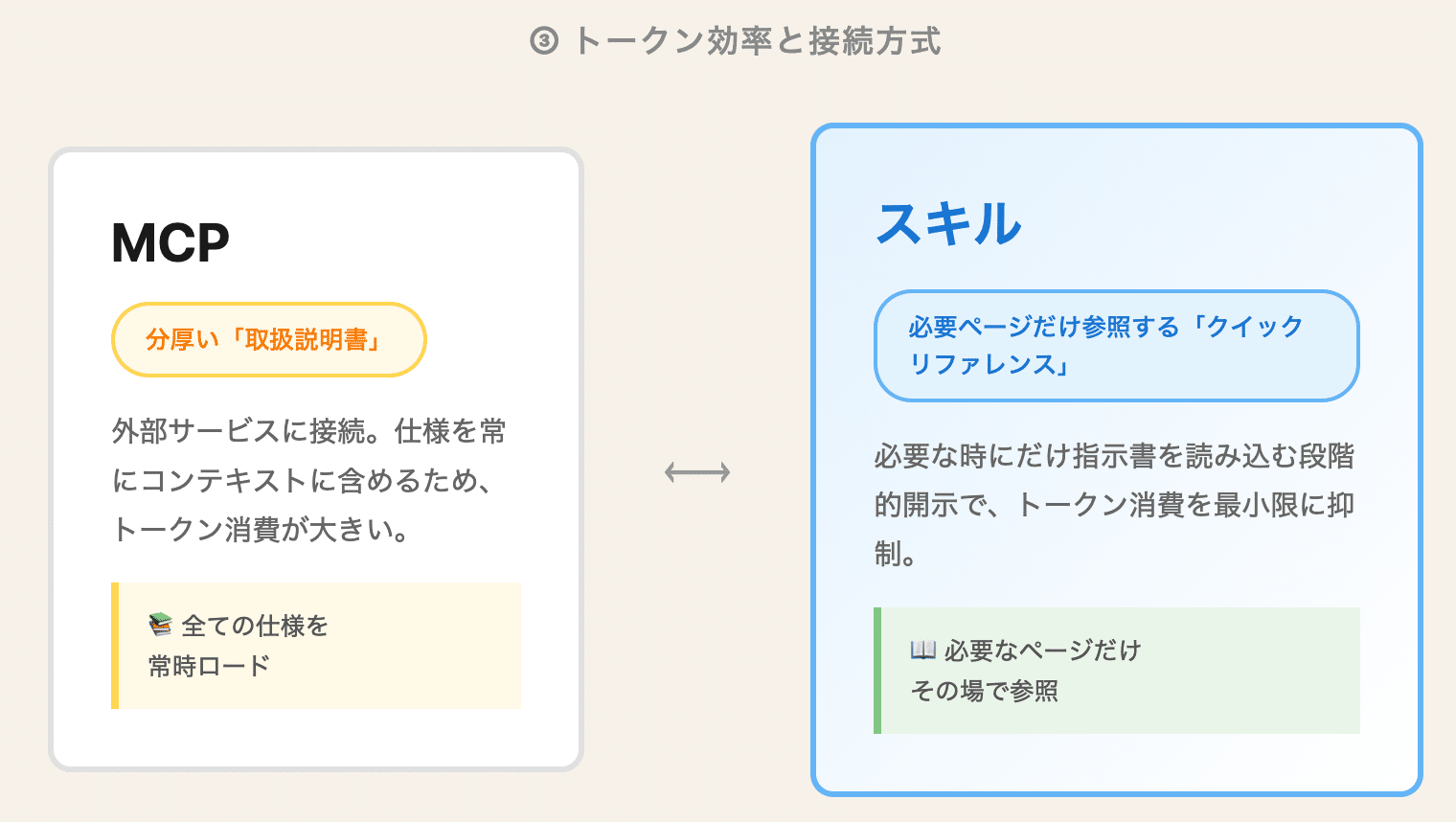Click the yellow left border bar of the MCP callout
Screen dimensions: 1456x822
(115, 646)
